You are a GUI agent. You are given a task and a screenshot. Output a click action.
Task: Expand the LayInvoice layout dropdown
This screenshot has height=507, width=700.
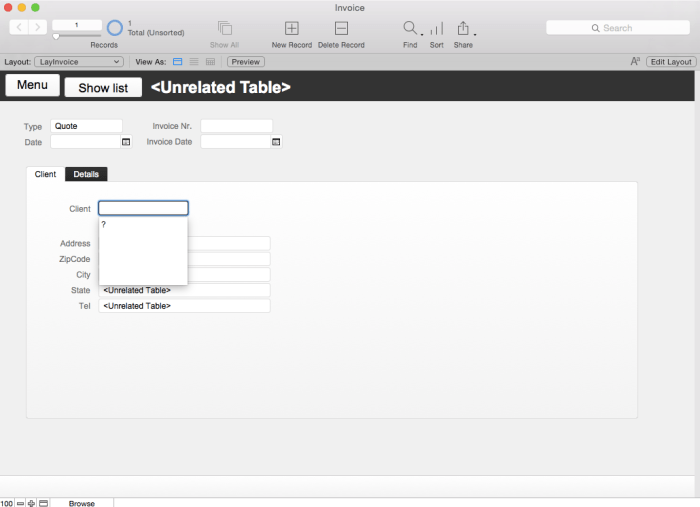click(x=79, y=62)
